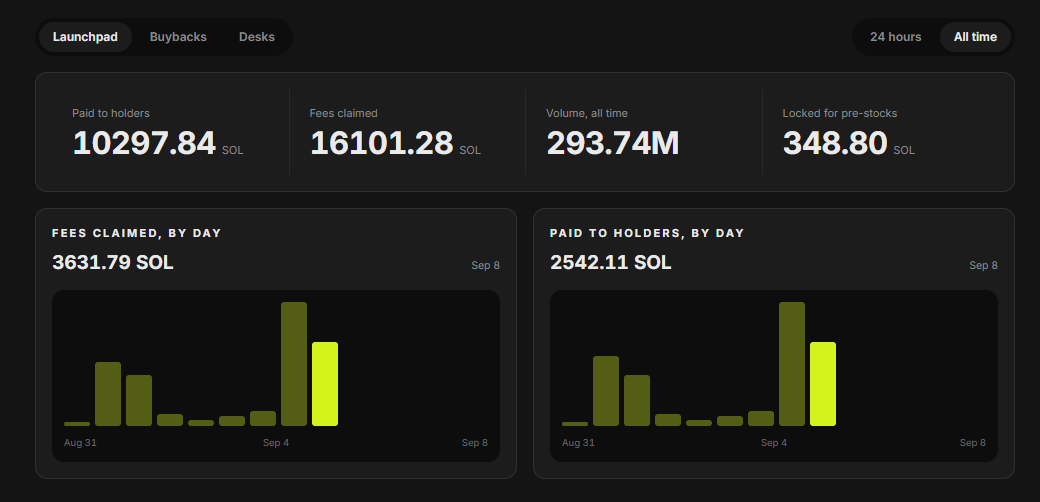Select tallest dark bar in Fees Claimed chart

coord(294,364)
